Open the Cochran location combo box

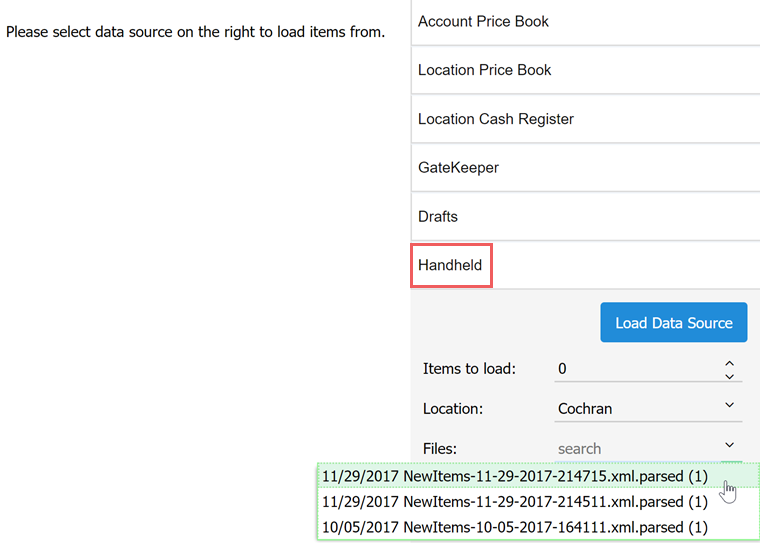[x=648, y=409]
